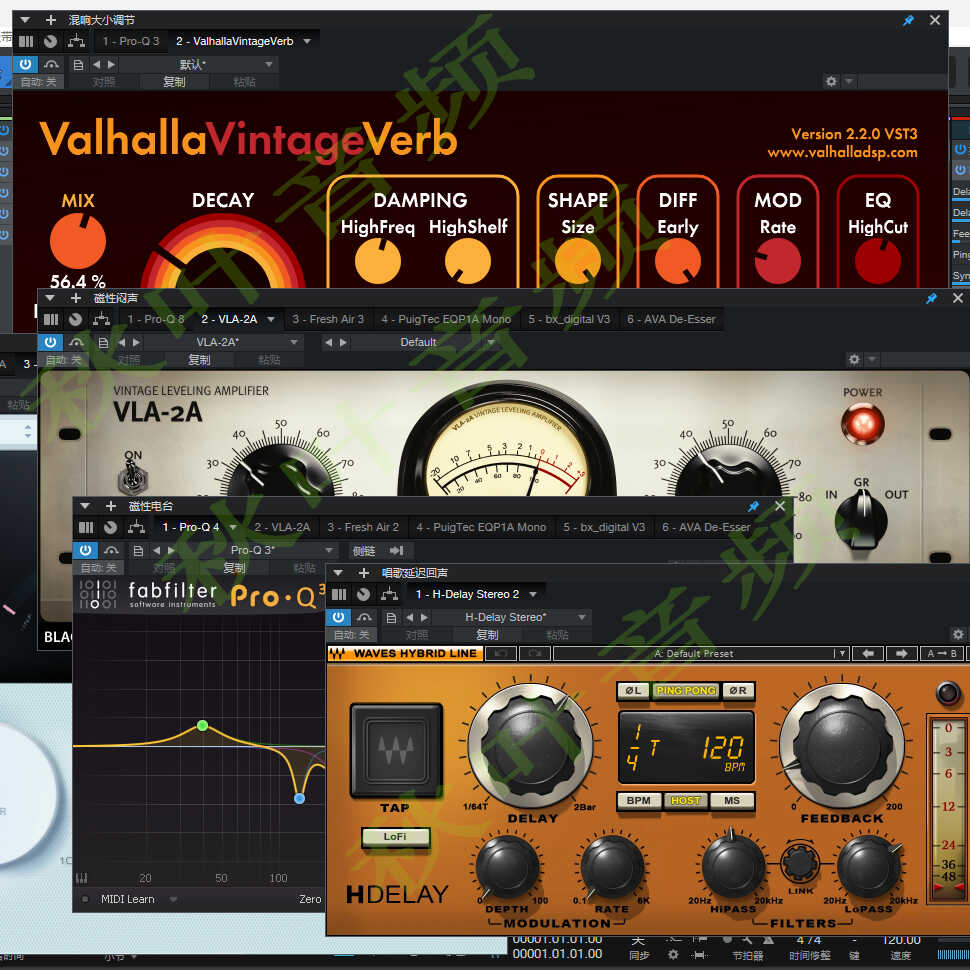
Task: Toggle power button in H-Delay window
Action: coord(338,617)
